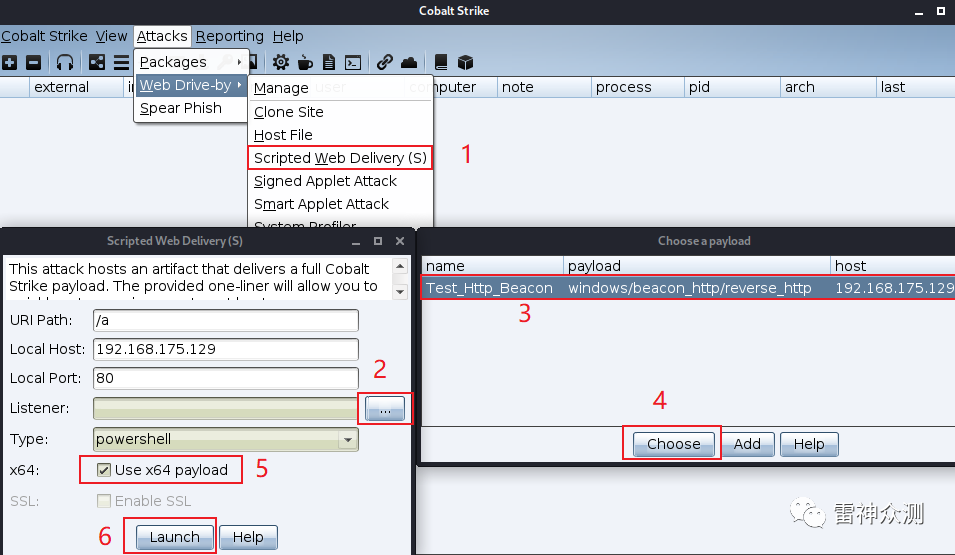Viewport: 955px width, 555px height.
Task: Maximize the Cobalt Strike main window
Action: point(941,11)
